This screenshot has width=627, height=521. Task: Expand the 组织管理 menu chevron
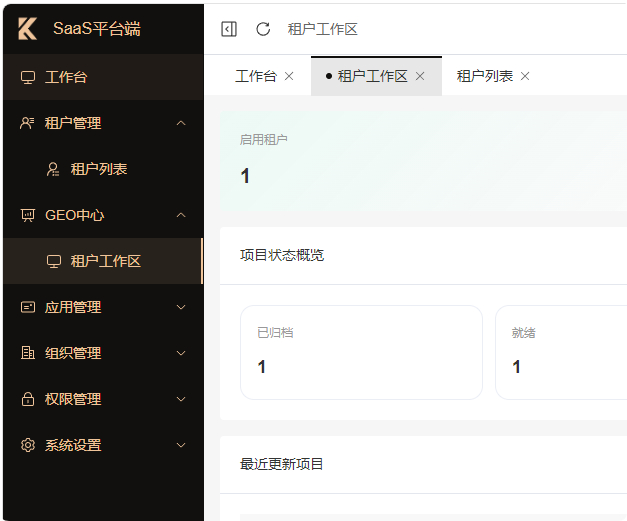point(181,353)
